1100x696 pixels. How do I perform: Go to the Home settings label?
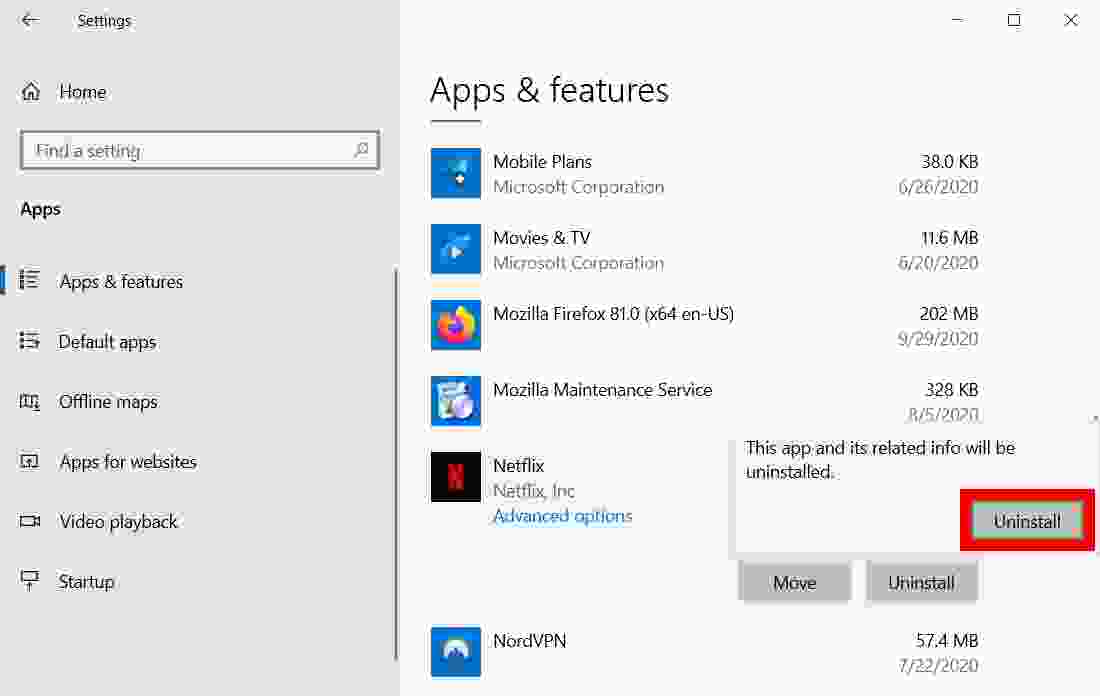pyautogui.click(x=83, y=92)
